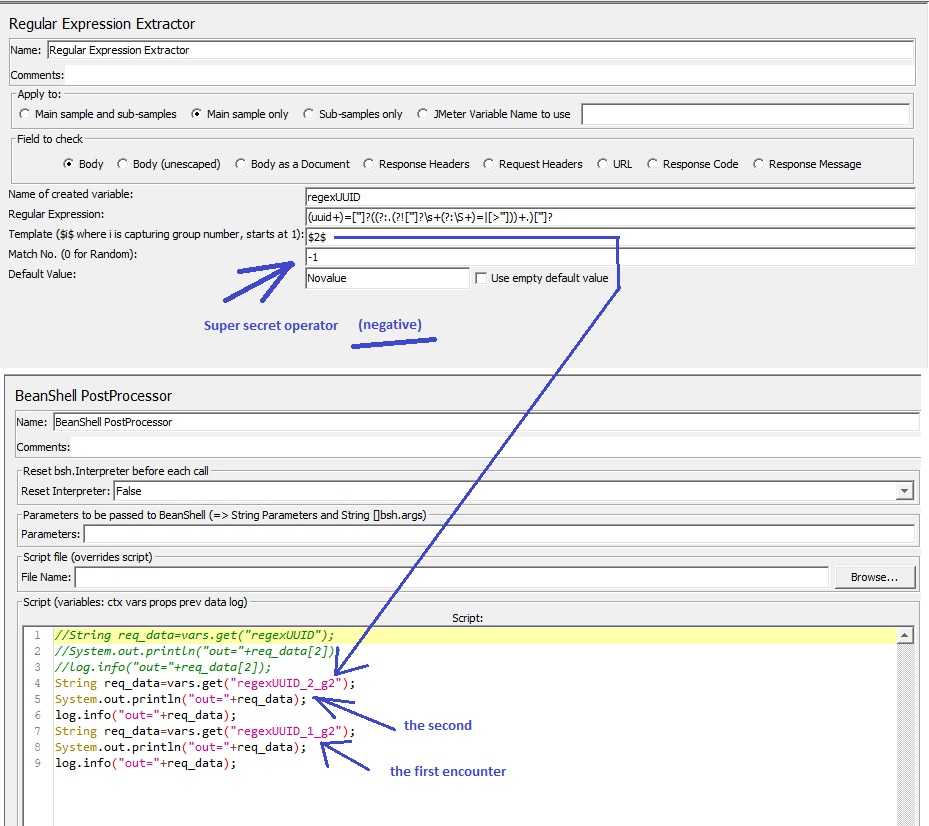The height and width of the screenshot is (826, 929).
Task: Click the Browse... button for script file
Action: 874,577
